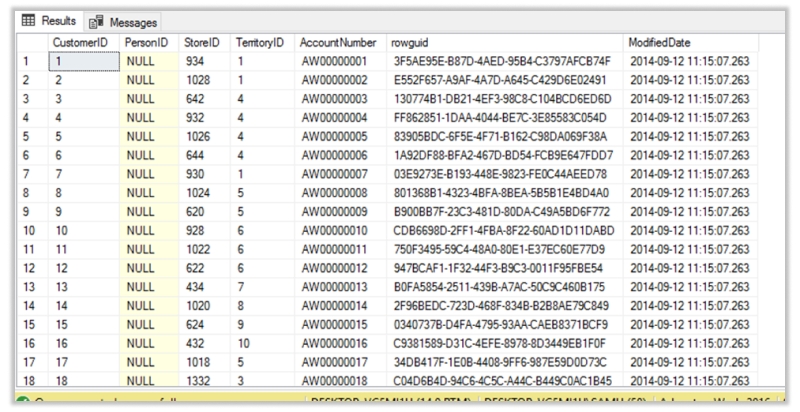Select the AW00000010 account number cell
The image size is (800, 412).
(335, 231)
